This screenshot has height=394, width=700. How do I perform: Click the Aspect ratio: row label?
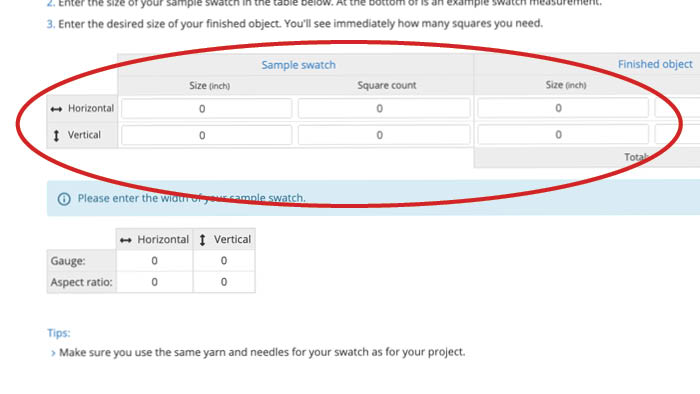point(81,282)
